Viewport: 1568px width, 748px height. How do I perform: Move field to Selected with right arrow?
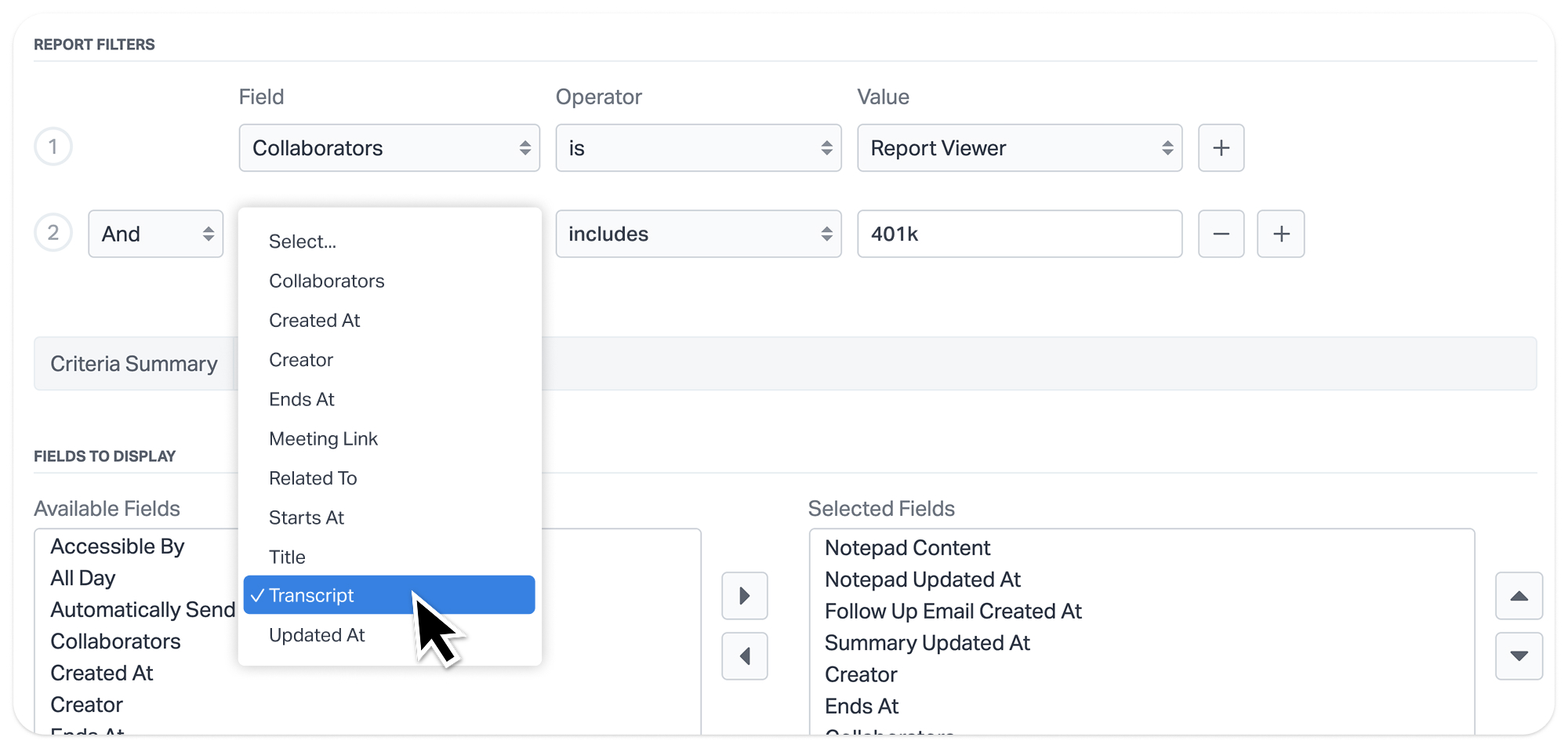[x=744, y=596]
